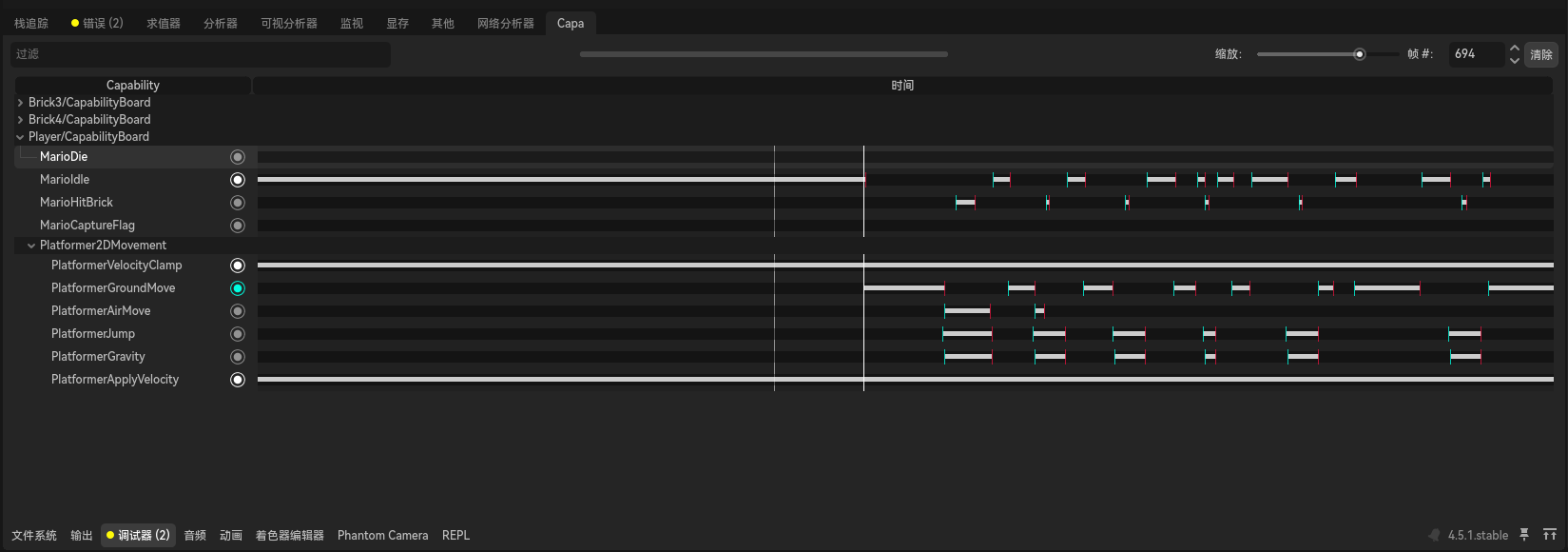Screen dimensions: 1568x552
Task: Click the first MarioHitBrick timeline segment
Action: [x=965, y=203]
